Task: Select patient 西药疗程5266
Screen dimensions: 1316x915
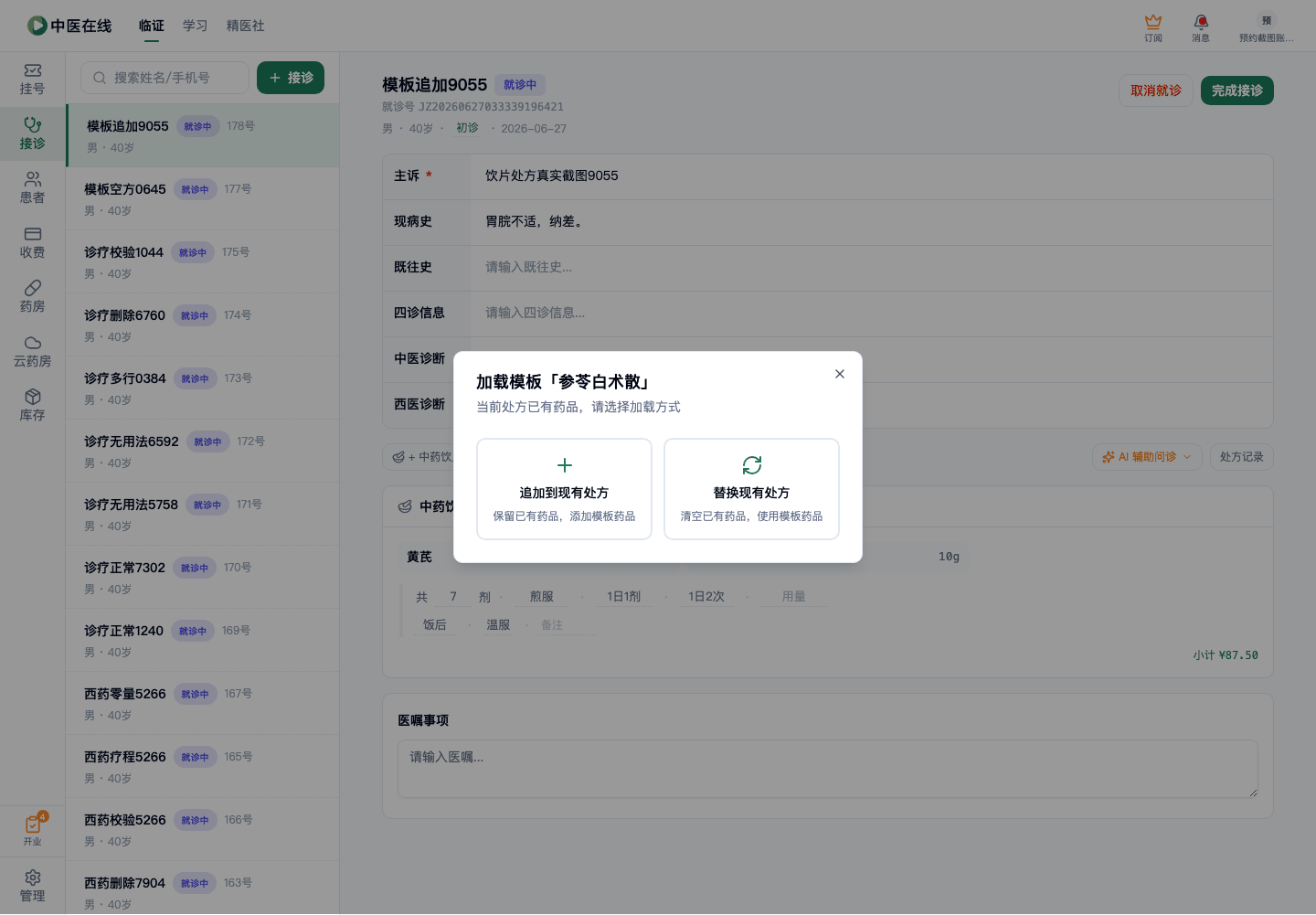Action: (203, 766)
